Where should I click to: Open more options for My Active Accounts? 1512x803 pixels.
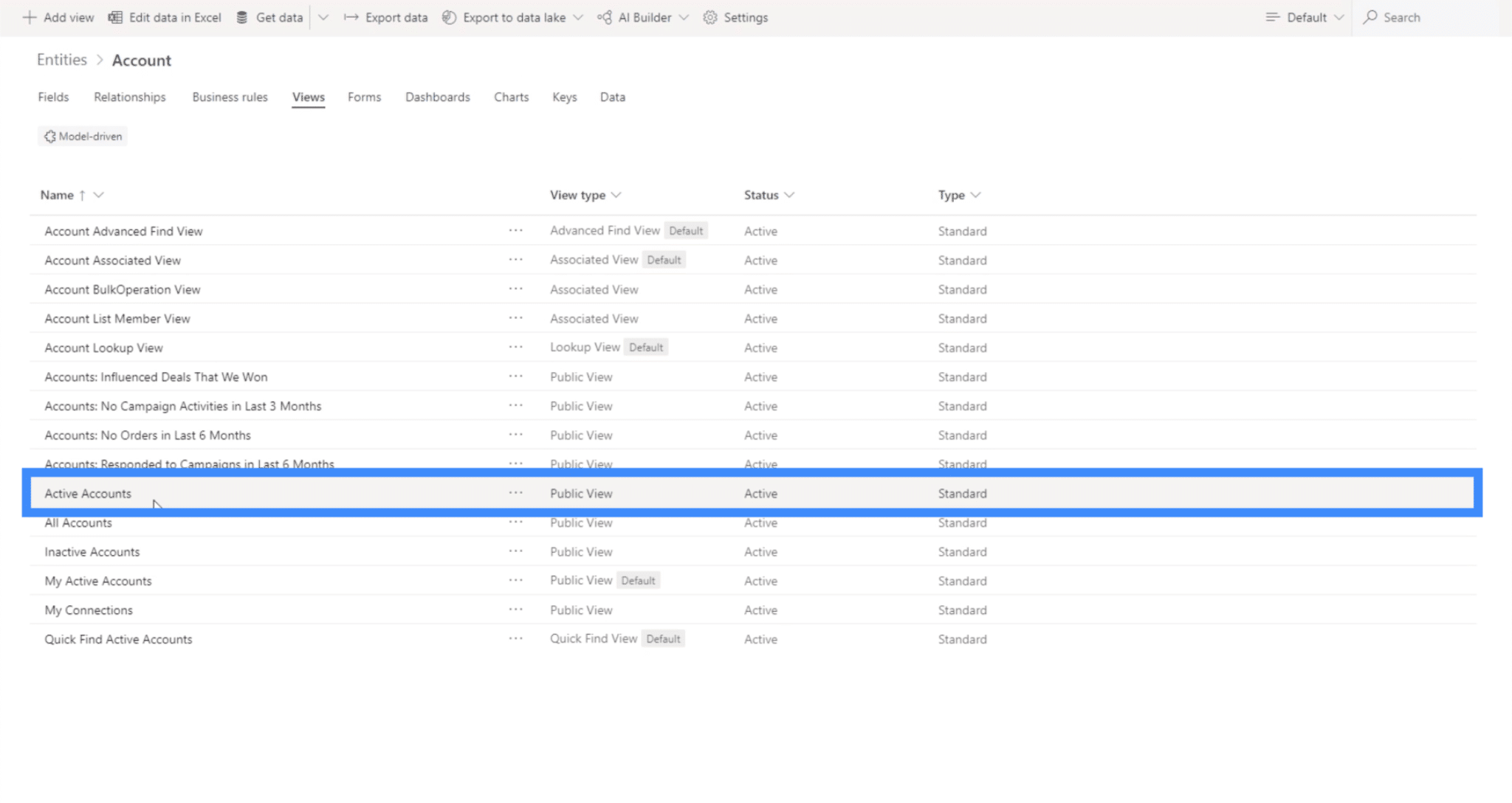pos(515,581)
